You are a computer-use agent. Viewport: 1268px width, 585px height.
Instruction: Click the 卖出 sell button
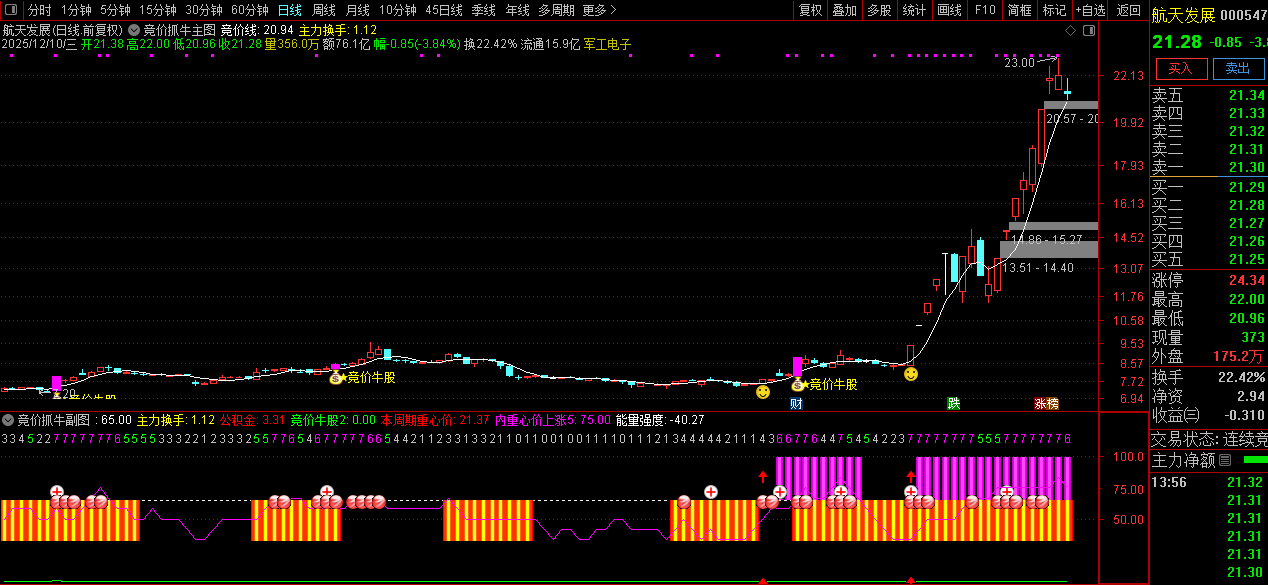[1238, 68]
